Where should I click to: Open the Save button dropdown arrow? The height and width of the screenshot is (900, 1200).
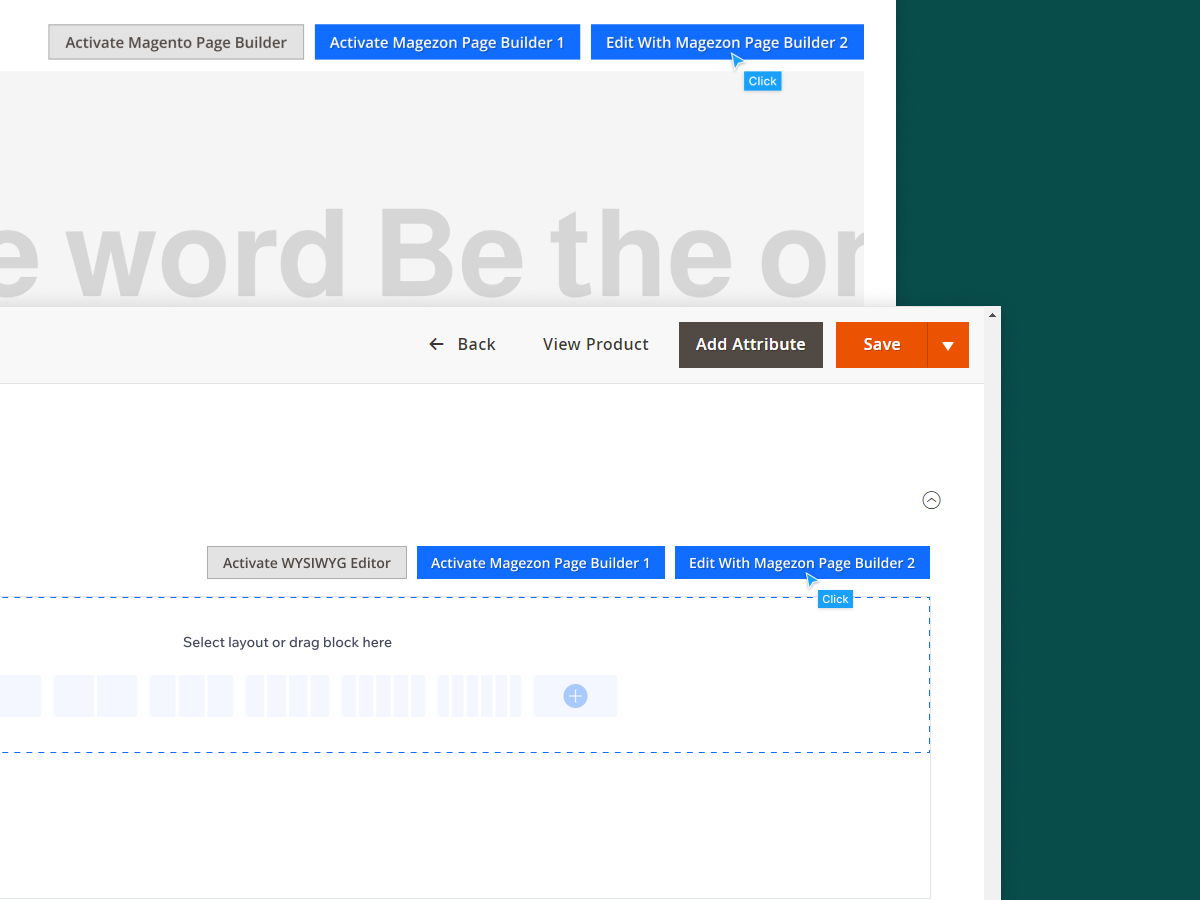(948, 345)
